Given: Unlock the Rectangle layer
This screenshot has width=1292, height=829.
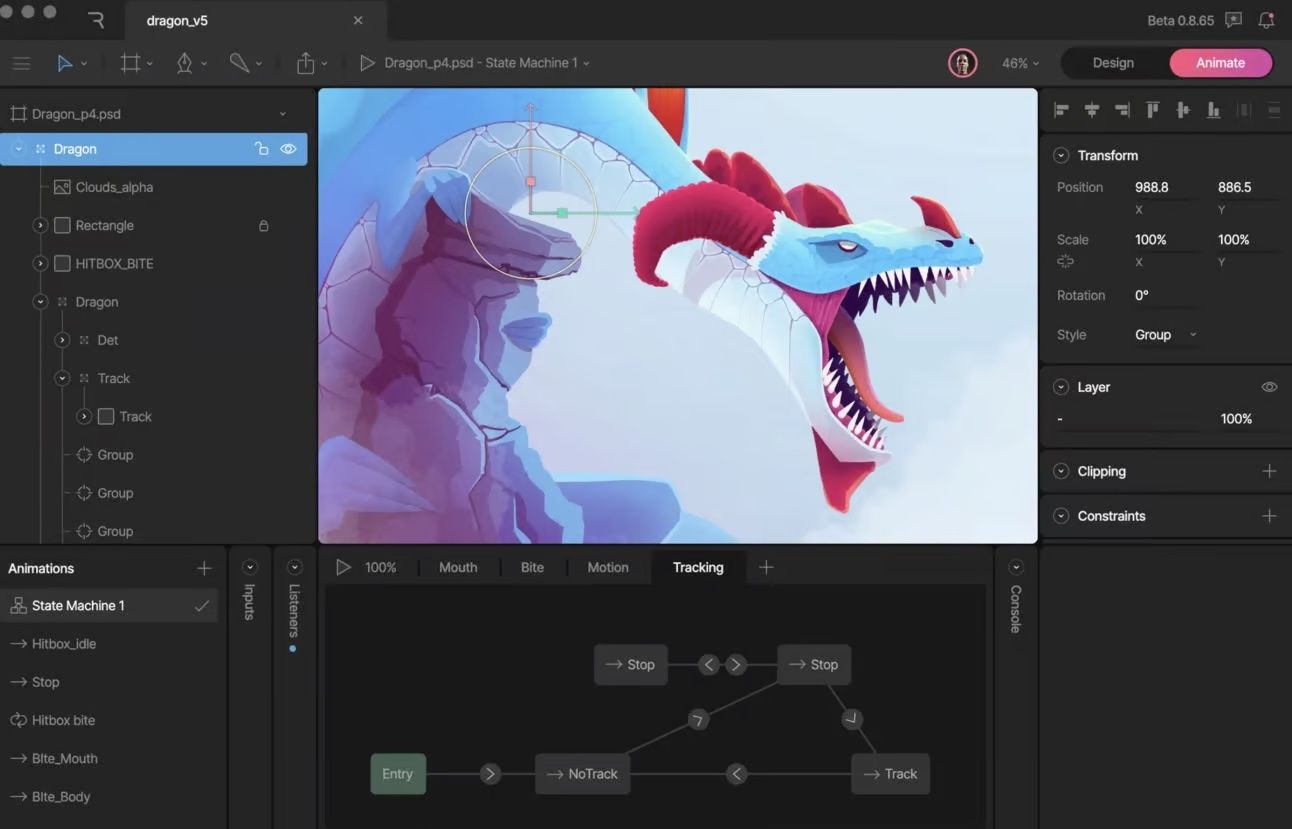Looking at the screenshot, I should 264,226.
